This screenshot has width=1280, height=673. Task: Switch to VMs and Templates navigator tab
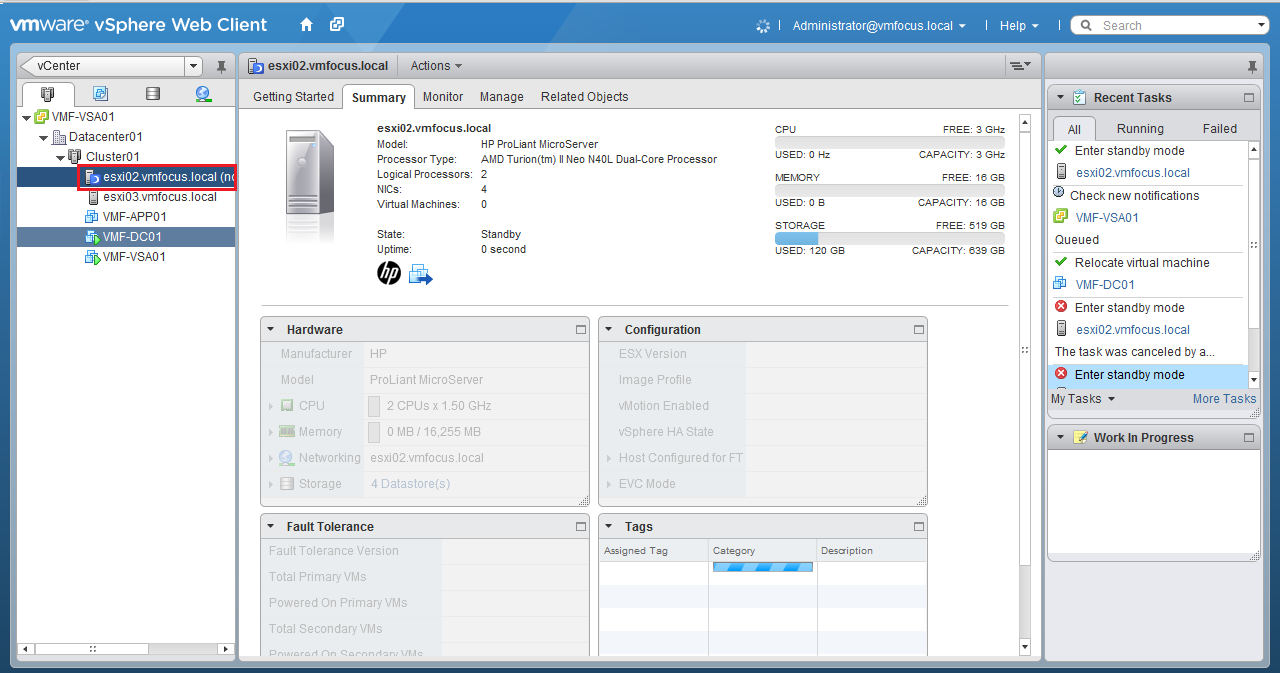tap(100, 94)
